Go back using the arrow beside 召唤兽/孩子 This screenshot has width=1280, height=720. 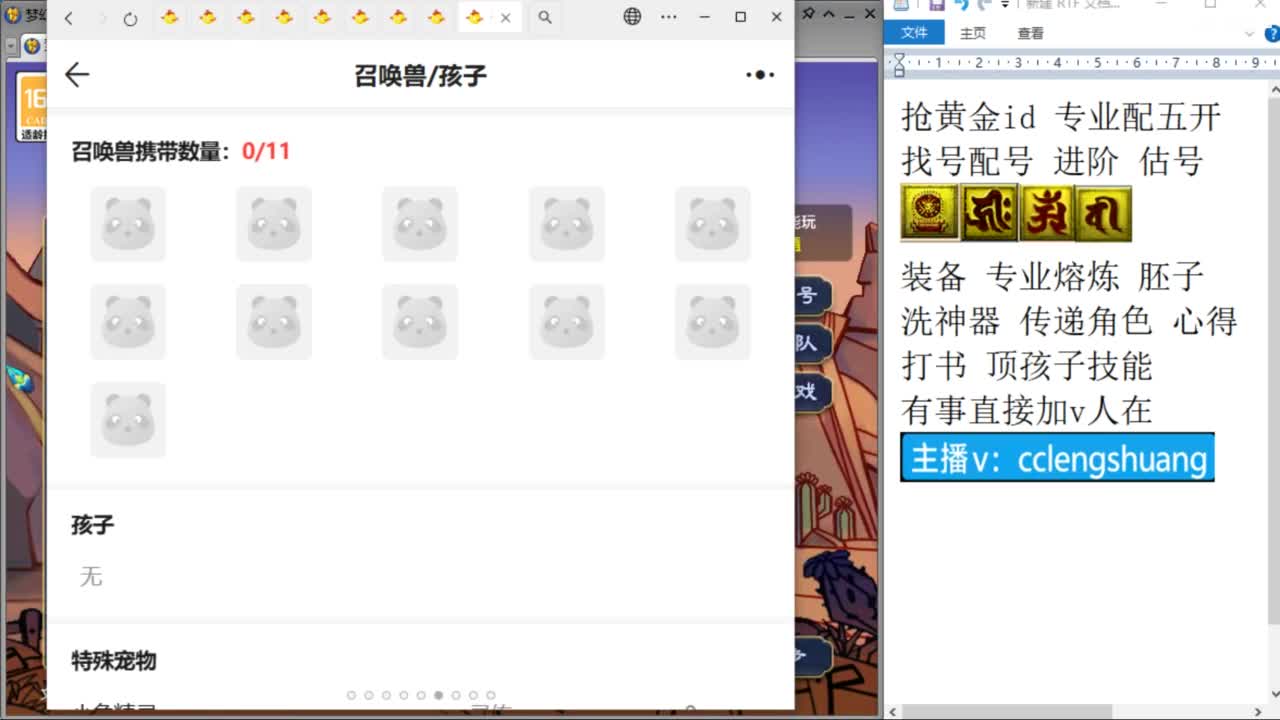coord(77,74)
